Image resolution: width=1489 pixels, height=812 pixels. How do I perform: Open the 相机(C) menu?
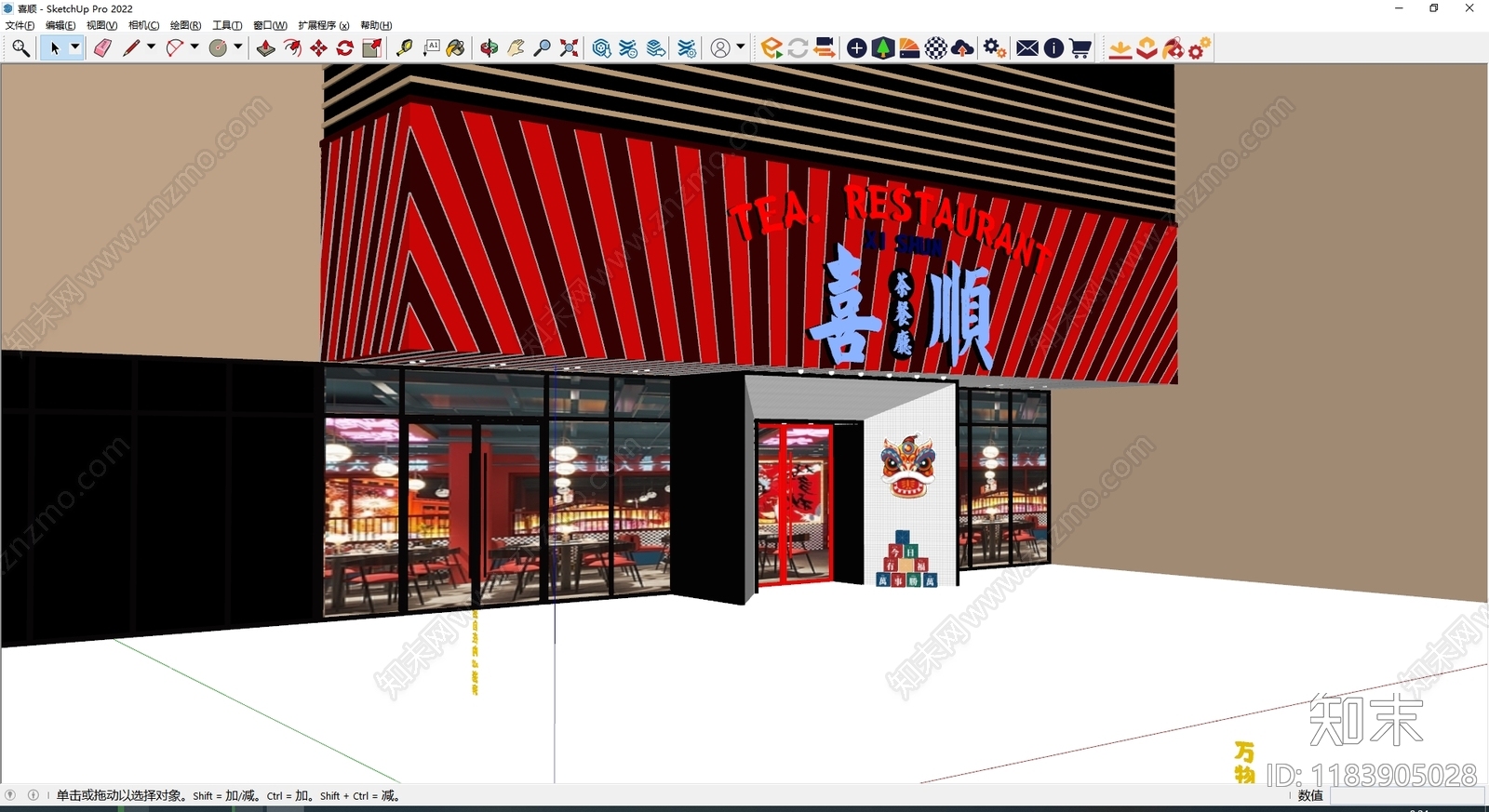click(x=143, y=25)
